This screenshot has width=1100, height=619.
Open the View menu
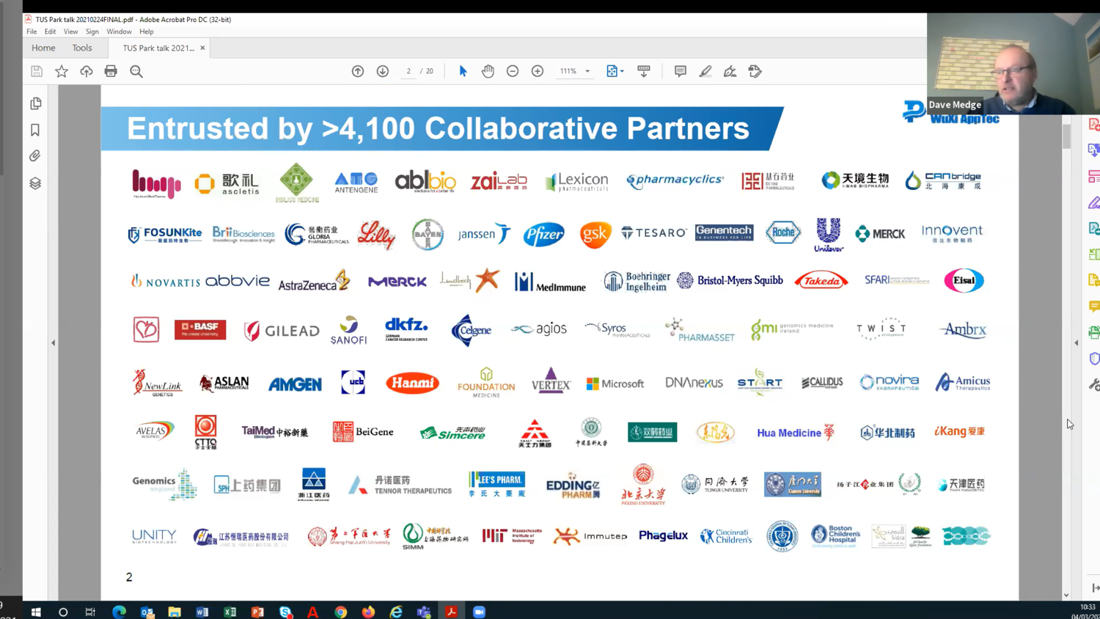(71, 32)
